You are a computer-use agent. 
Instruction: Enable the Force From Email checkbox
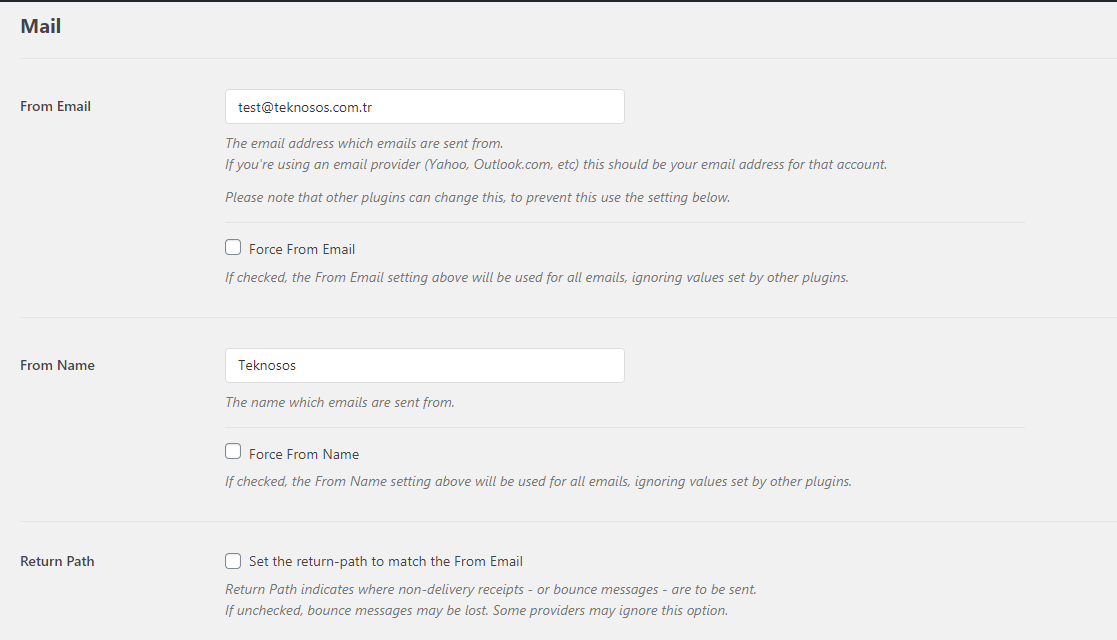pos(233,247)
